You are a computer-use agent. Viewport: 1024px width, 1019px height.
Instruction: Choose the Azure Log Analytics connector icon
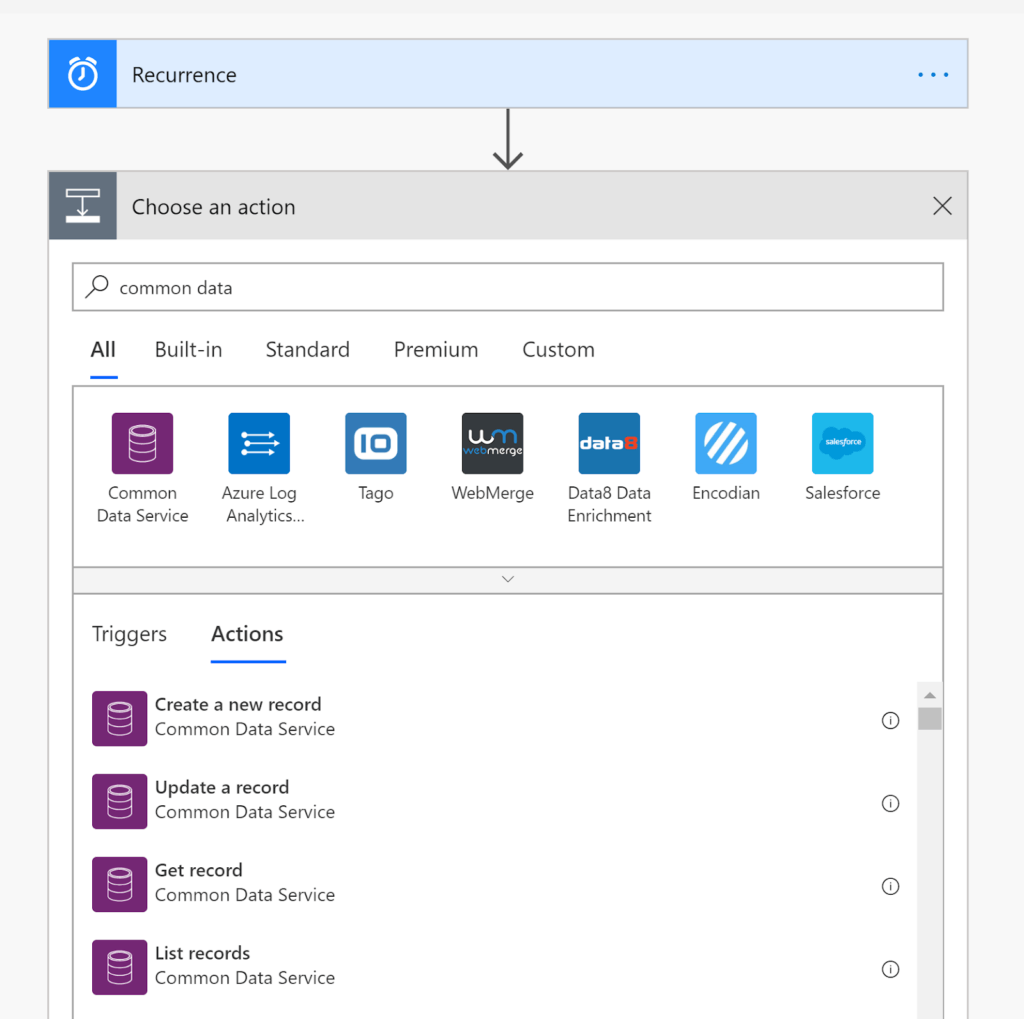[x=259, y=443]
